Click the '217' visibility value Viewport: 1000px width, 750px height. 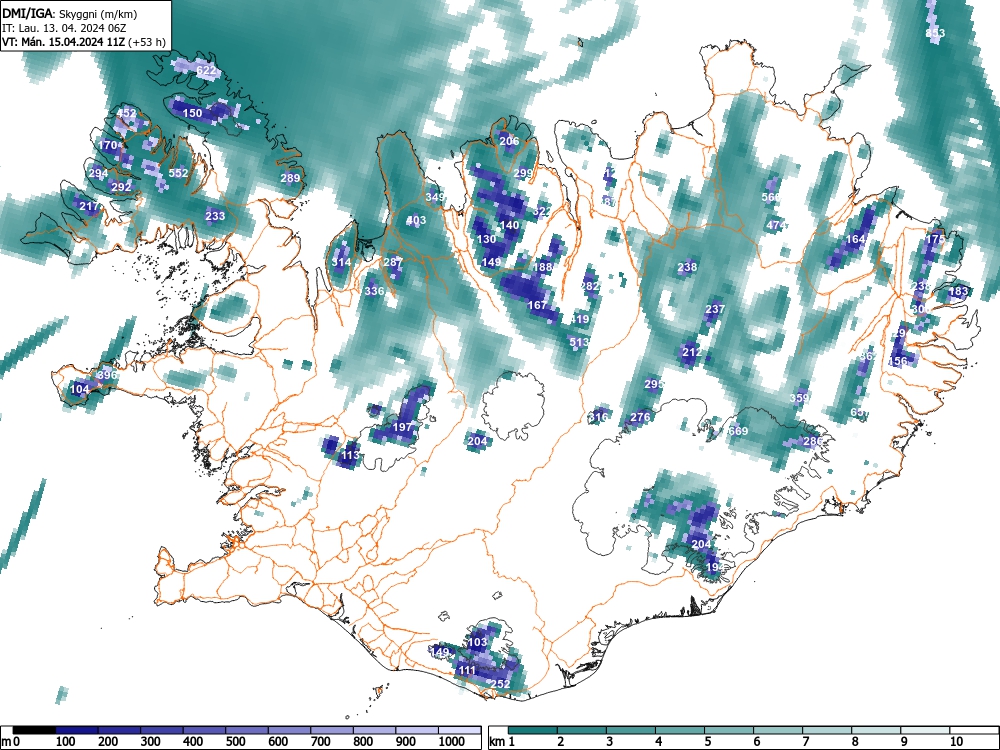click(x=89, y=206)
